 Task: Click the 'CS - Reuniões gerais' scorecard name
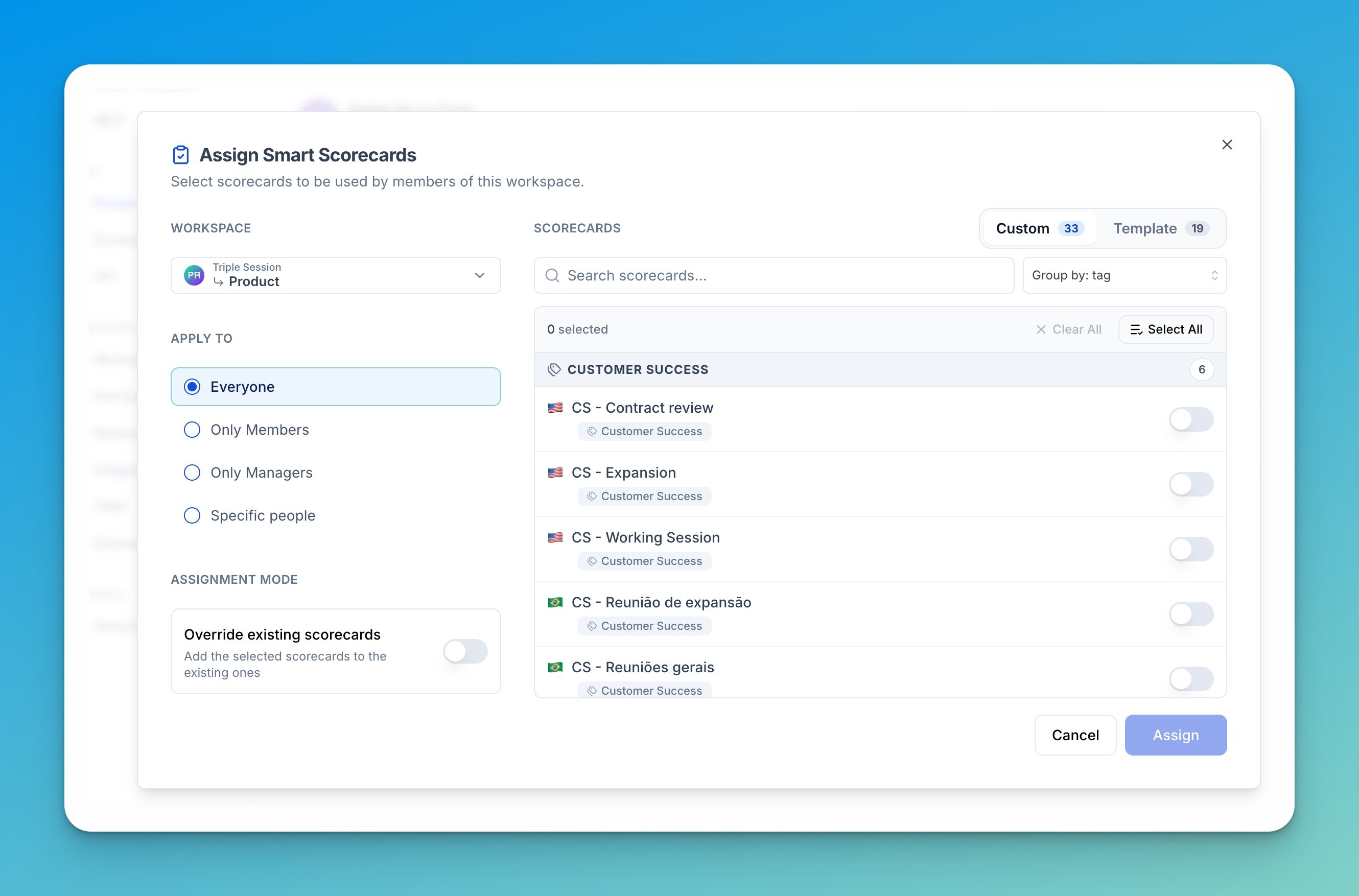coord(643,668)
